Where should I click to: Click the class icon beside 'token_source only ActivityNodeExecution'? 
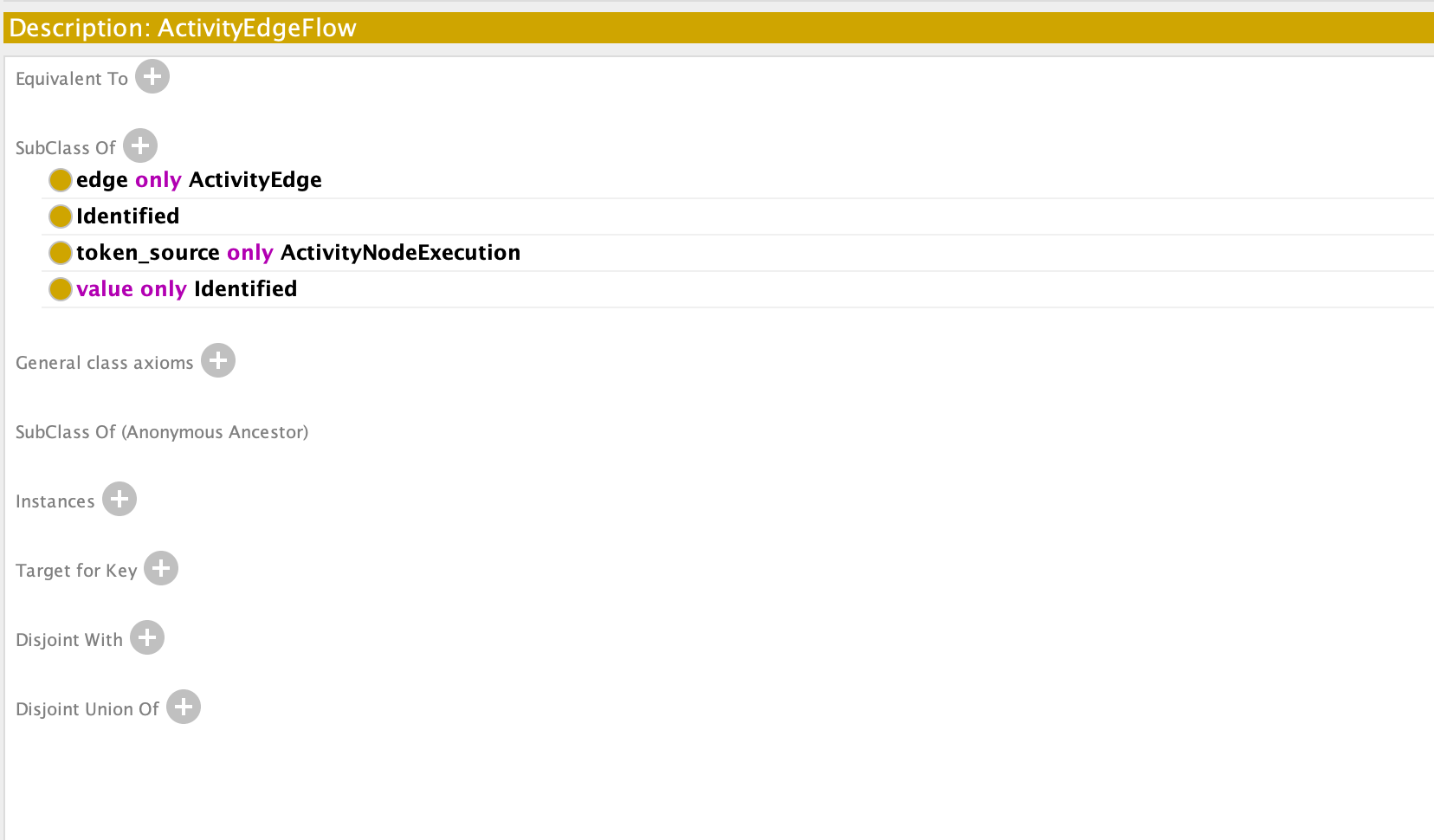tap(60, 252)
